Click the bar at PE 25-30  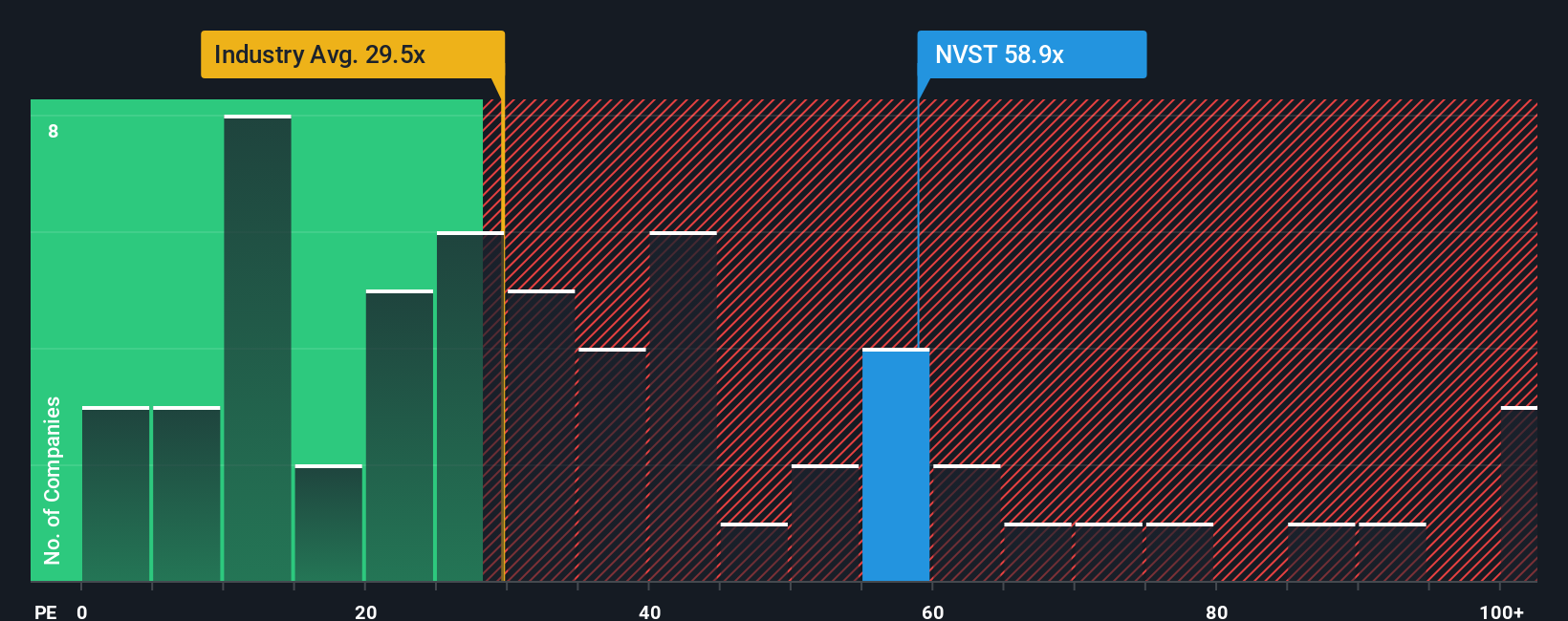(x=470, y=406)
